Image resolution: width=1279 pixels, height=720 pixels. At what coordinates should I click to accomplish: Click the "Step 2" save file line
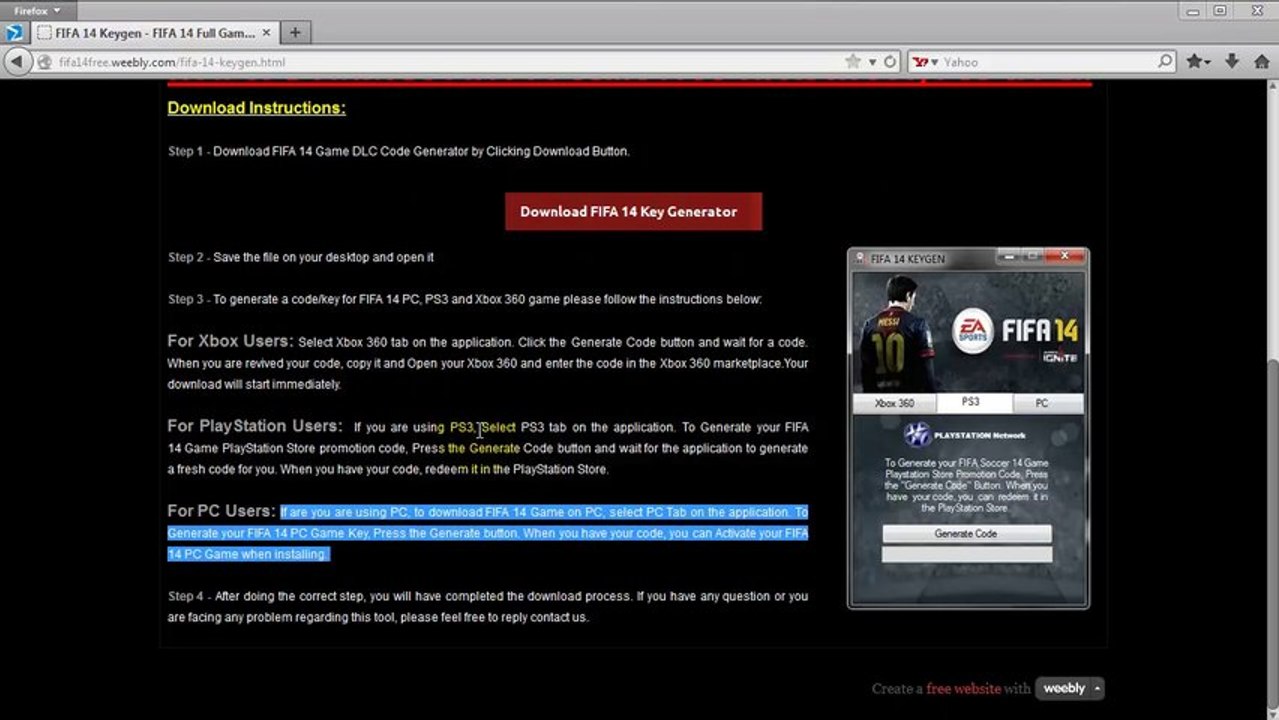(300, 257)
